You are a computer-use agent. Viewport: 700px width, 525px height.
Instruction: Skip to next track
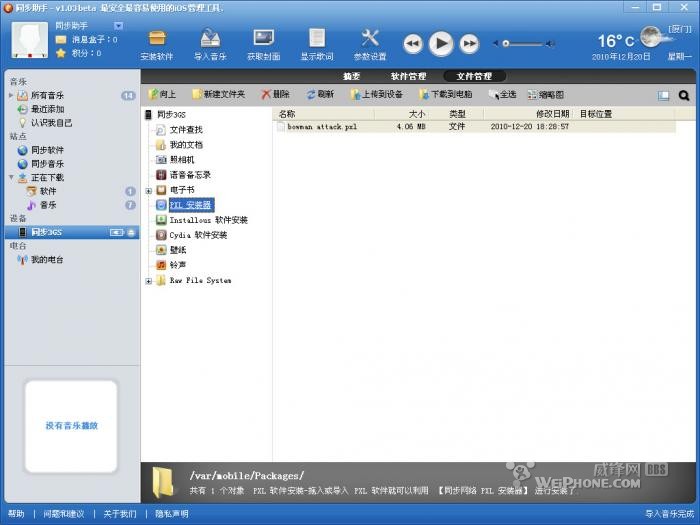(469, 44)
